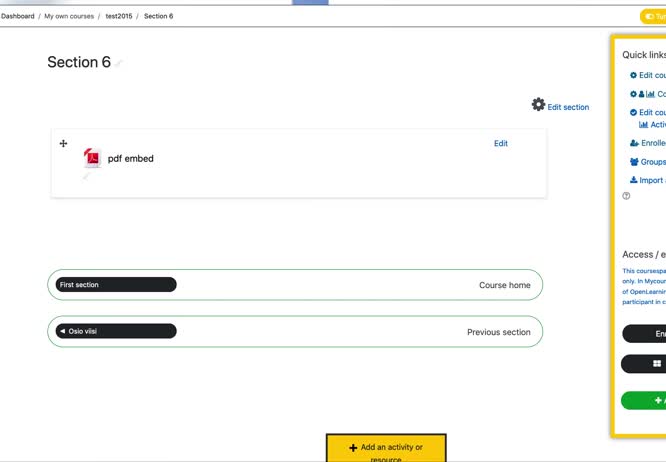Click the Previous section text

[x=499, y=332]
